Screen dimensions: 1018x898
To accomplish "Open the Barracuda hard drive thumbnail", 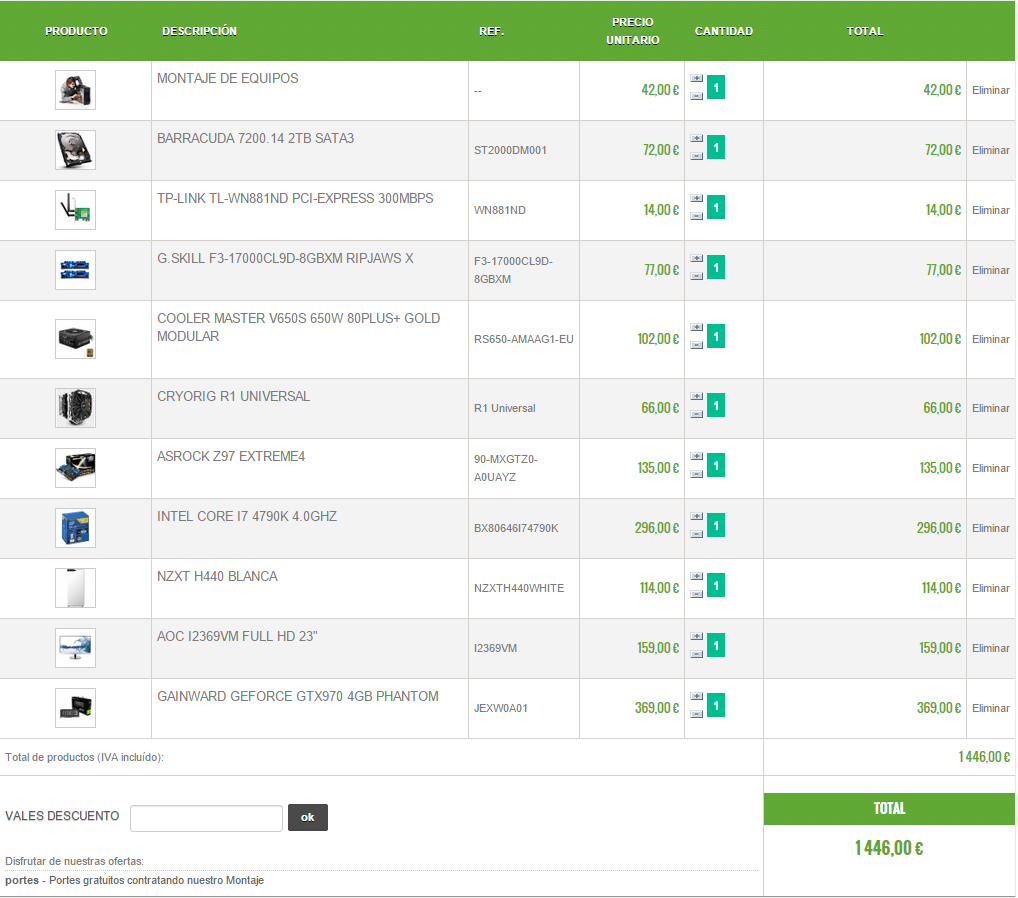I will pyautogui.click(x=75, y=150).
